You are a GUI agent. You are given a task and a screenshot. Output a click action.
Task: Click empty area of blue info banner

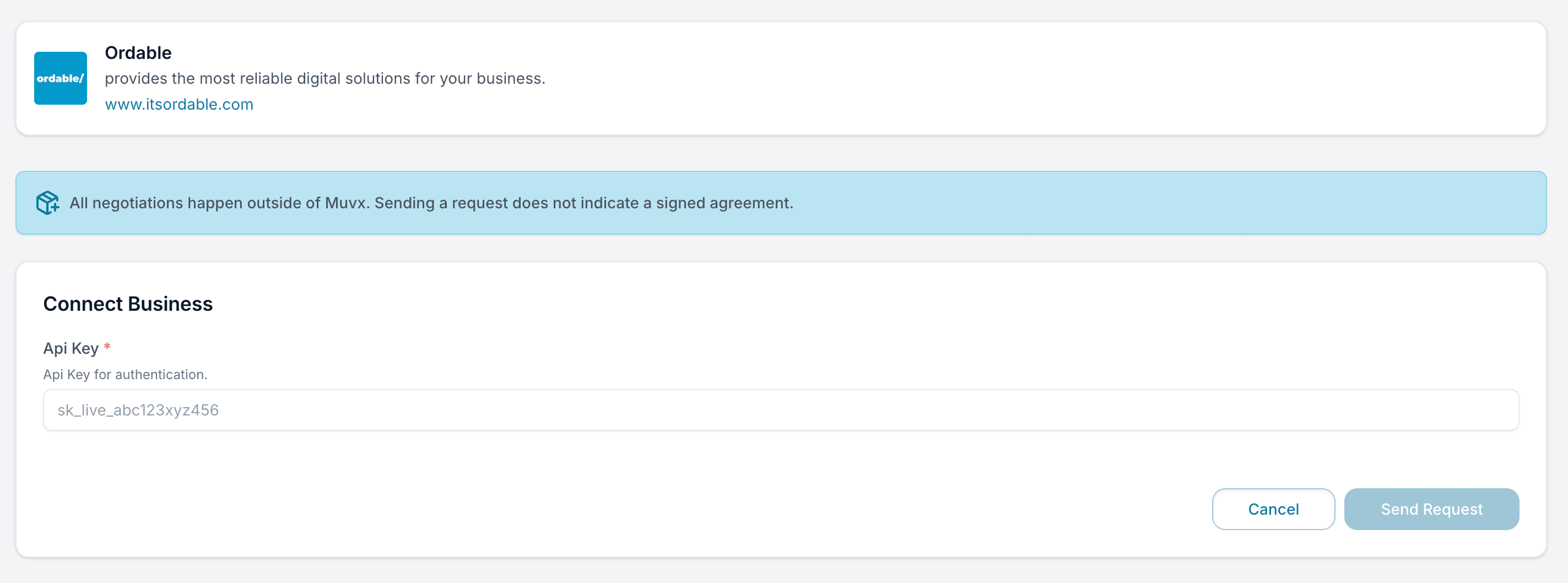[1156, 203]
